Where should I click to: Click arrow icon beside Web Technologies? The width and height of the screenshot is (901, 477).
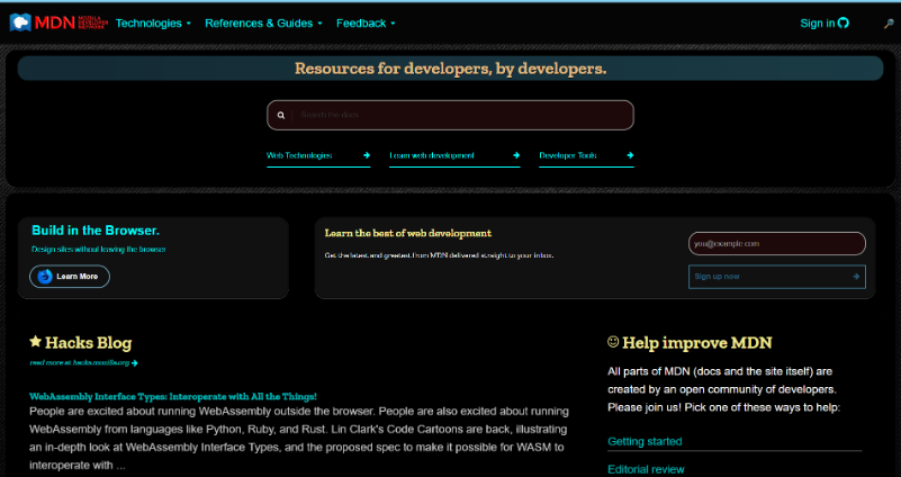tap(367, 155)
